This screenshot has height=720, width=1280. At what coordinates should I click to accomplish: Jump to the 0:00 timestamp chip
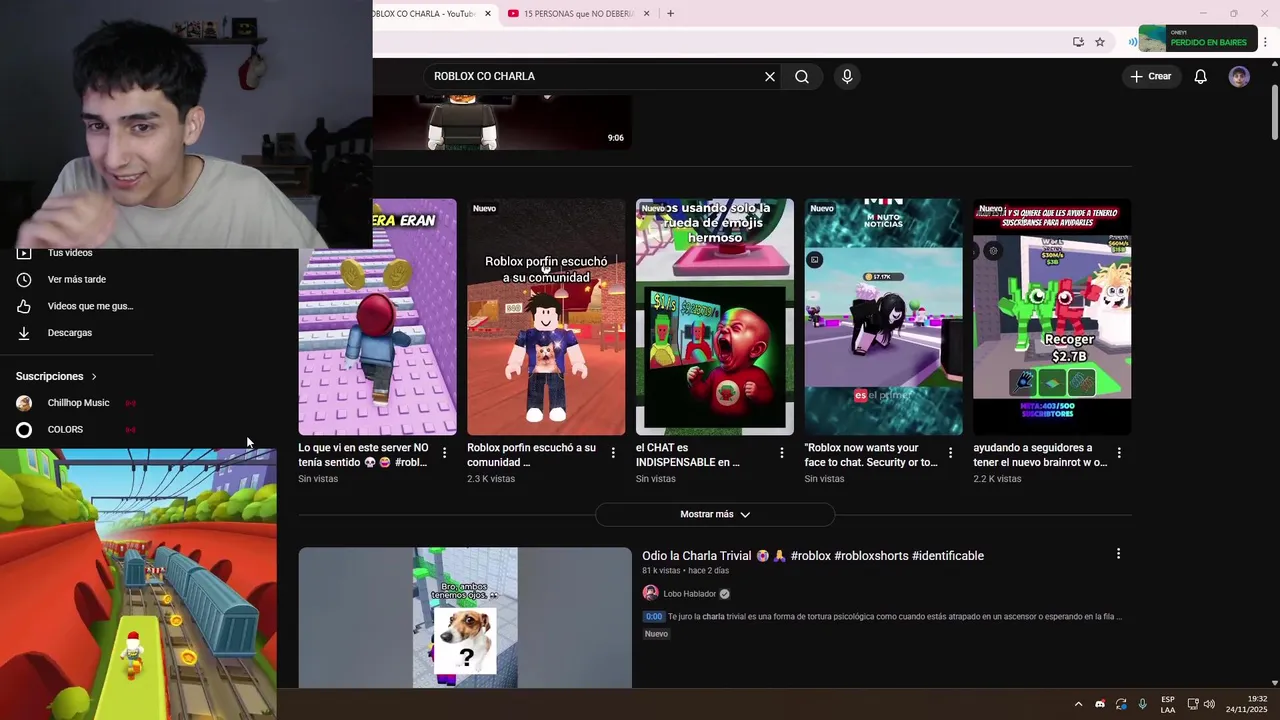(653, 617)
